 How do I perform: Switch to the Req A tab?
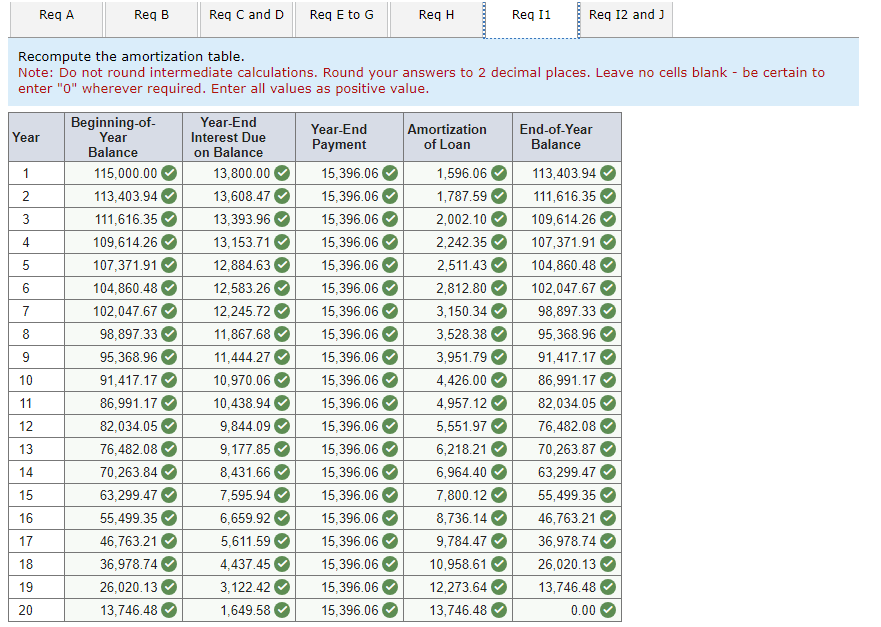coord(56,15)
